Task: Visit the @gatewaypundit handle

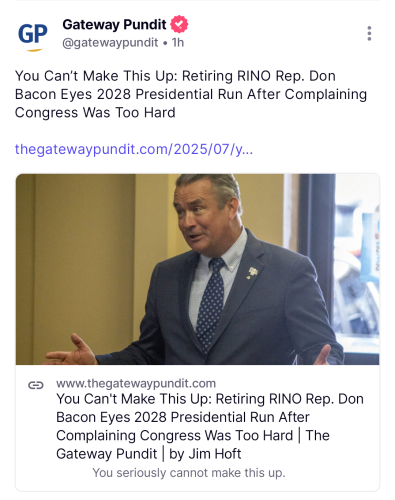Action: [x=110, y=43]
